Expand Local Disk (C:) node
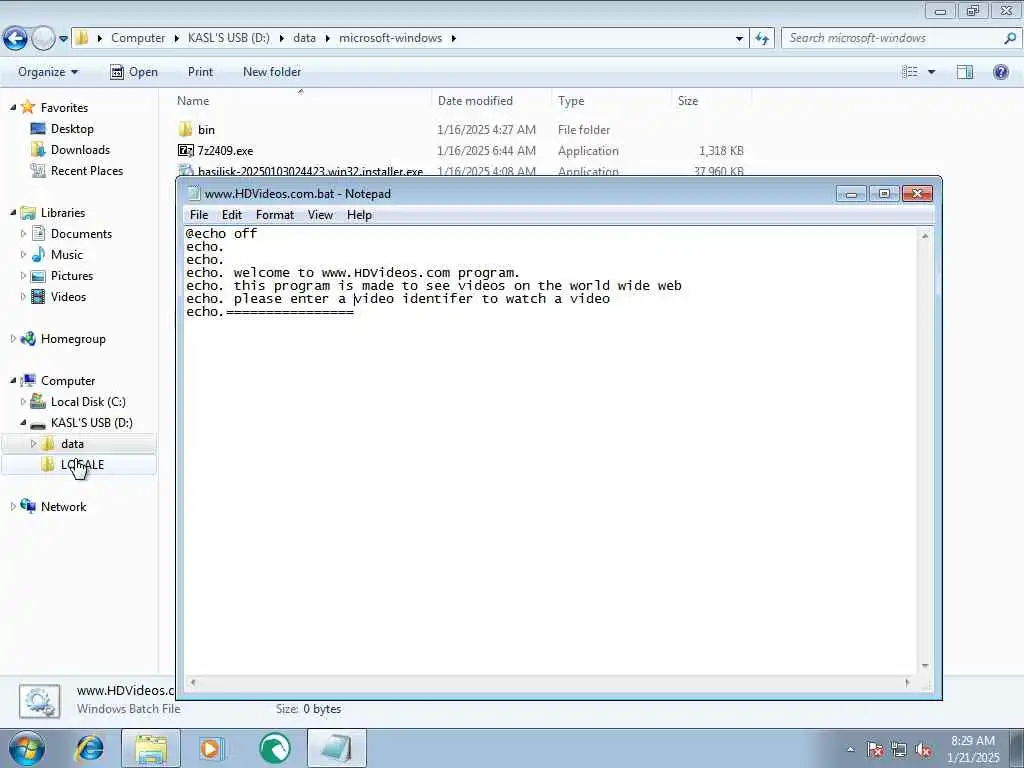This screenshot has width=1024, height=768. pos(24,402)
